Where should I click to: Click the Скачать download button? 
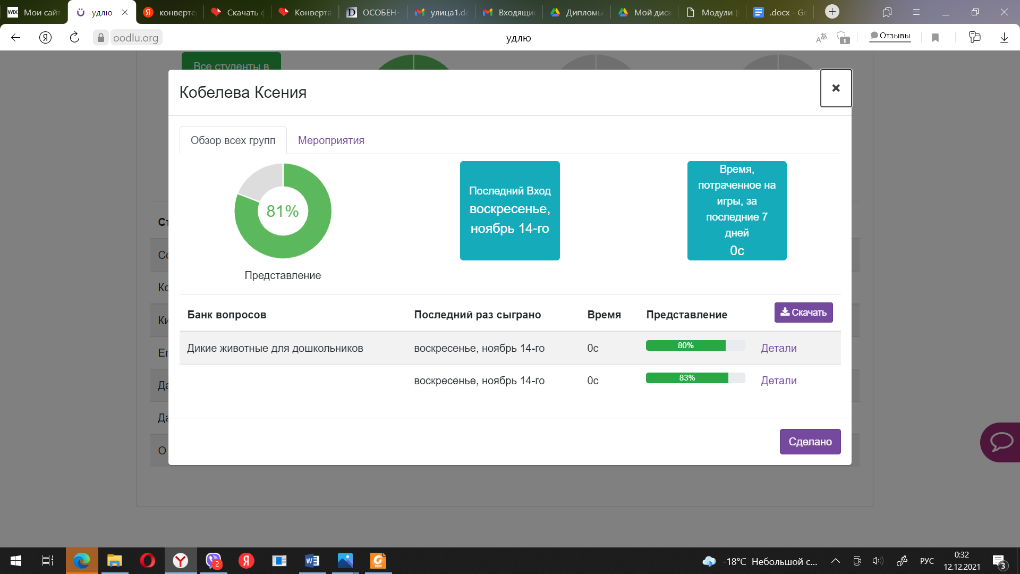(x=803, y=313)
